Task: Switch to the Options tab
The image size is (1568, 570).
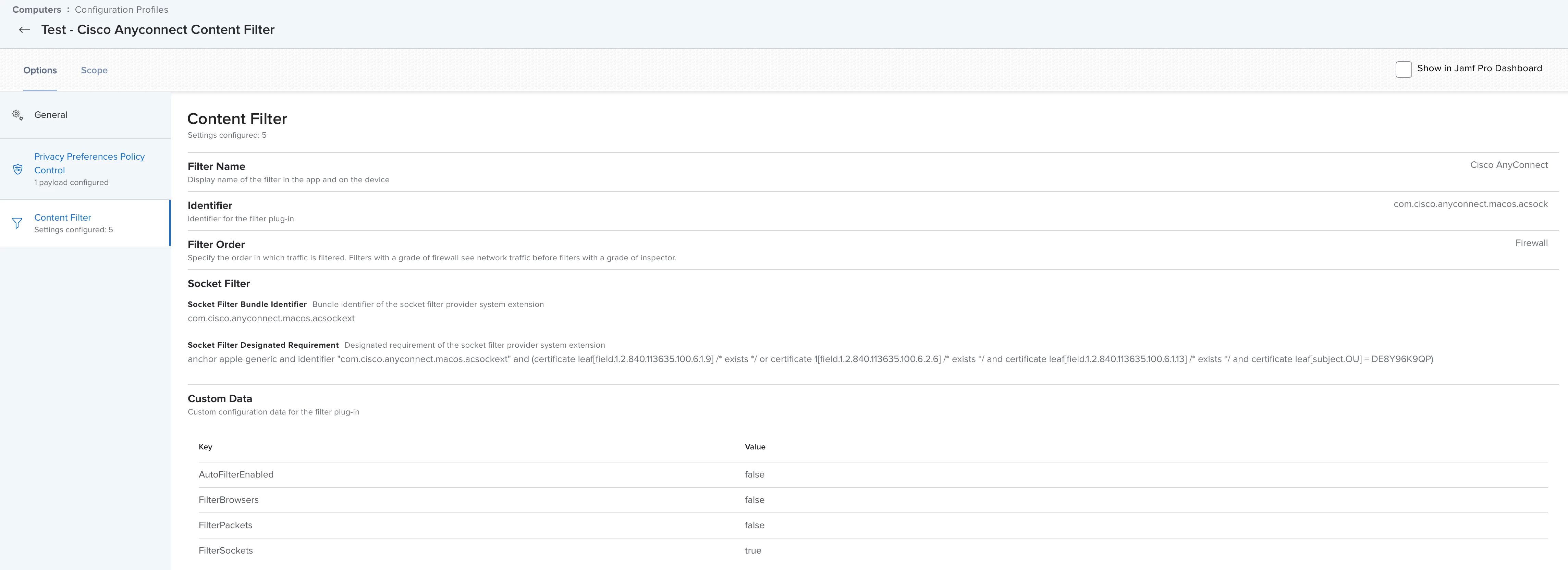Action: pos(40,70)
